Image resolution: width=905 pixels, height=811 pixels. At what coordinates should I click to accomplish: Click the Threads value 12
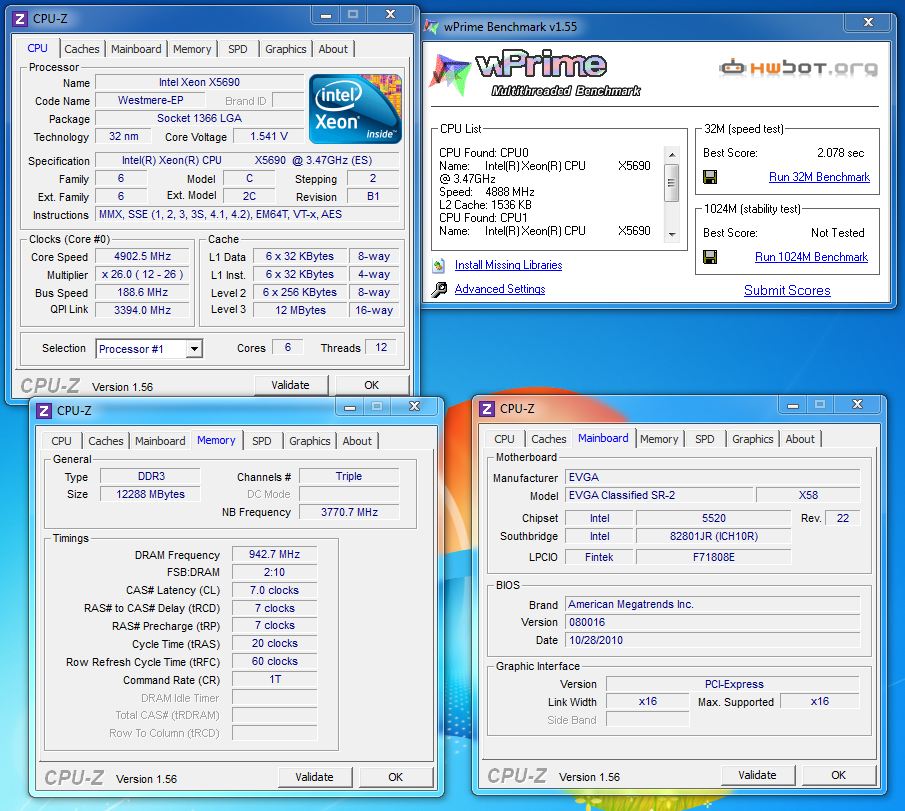point(381,347)
